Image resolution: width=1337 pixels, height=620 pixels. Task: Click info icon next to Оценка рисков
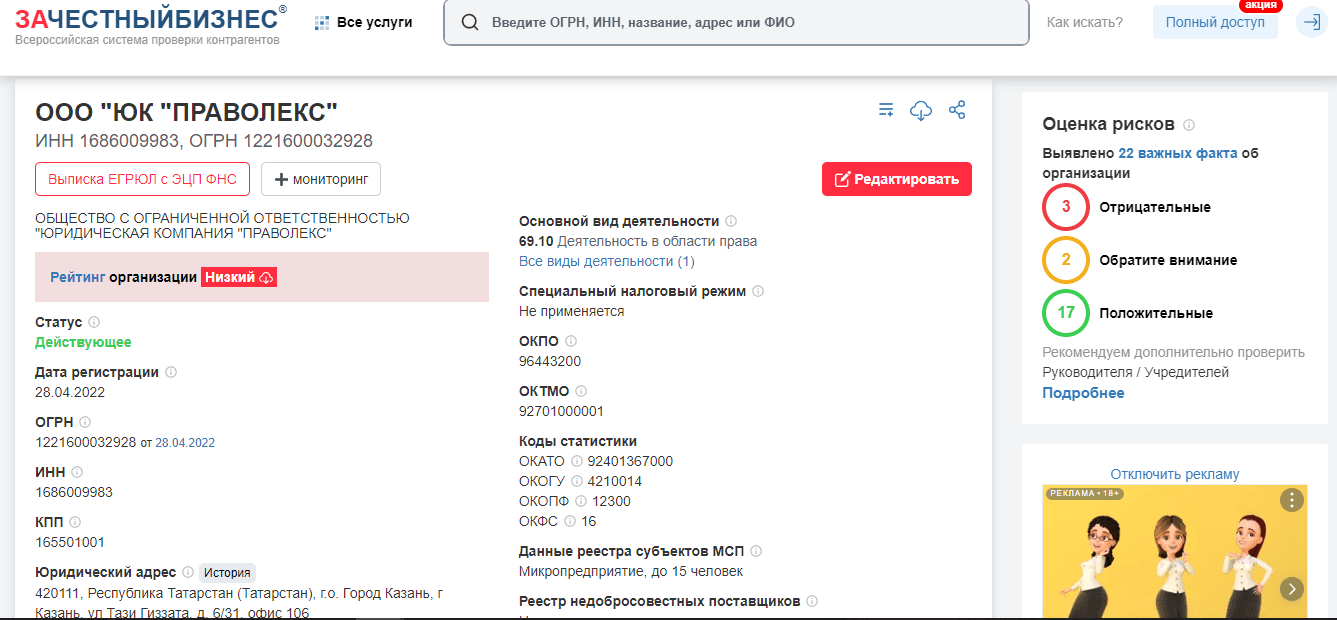point(1189,125)
